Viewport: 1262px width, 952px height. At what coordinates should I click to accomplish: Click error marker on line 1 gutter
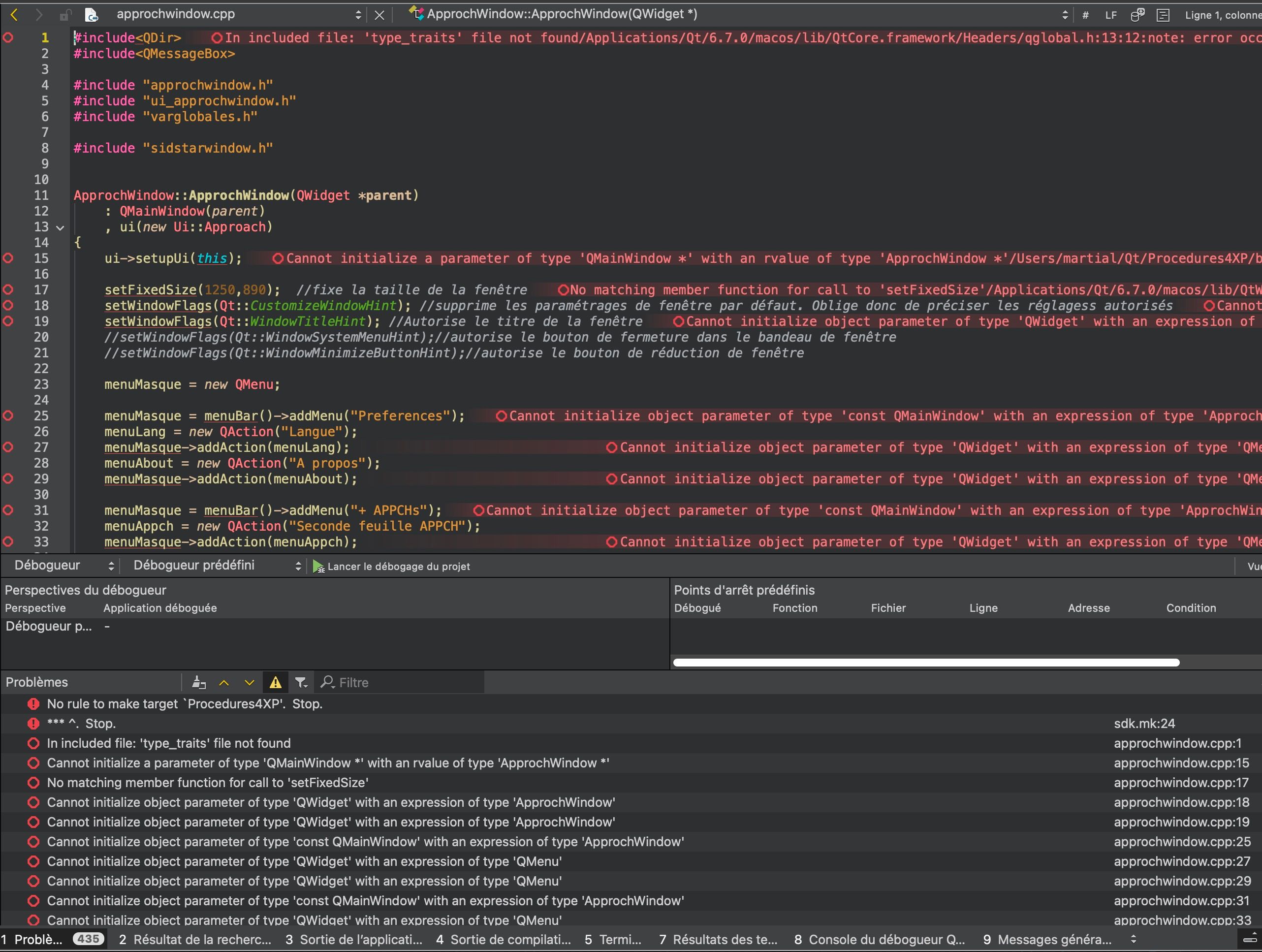tap(8, 38)
